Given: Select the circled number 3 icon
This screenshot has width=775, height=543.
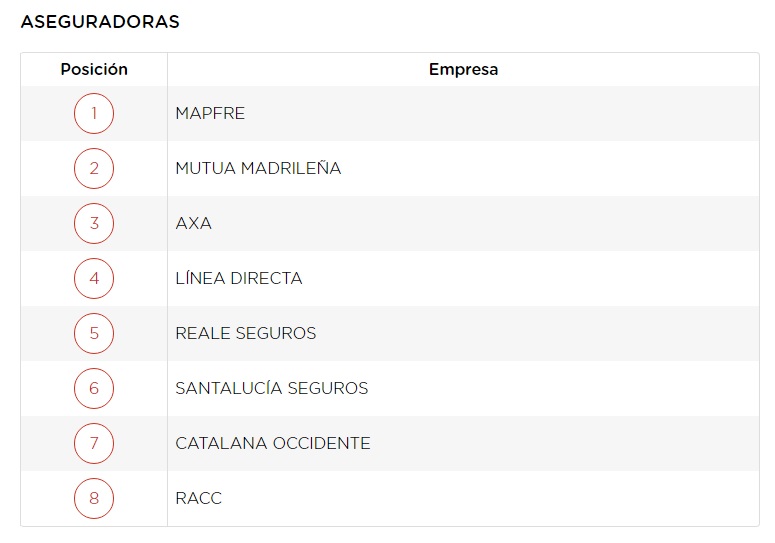Looking at the screenshot, I should coord(94,223).
